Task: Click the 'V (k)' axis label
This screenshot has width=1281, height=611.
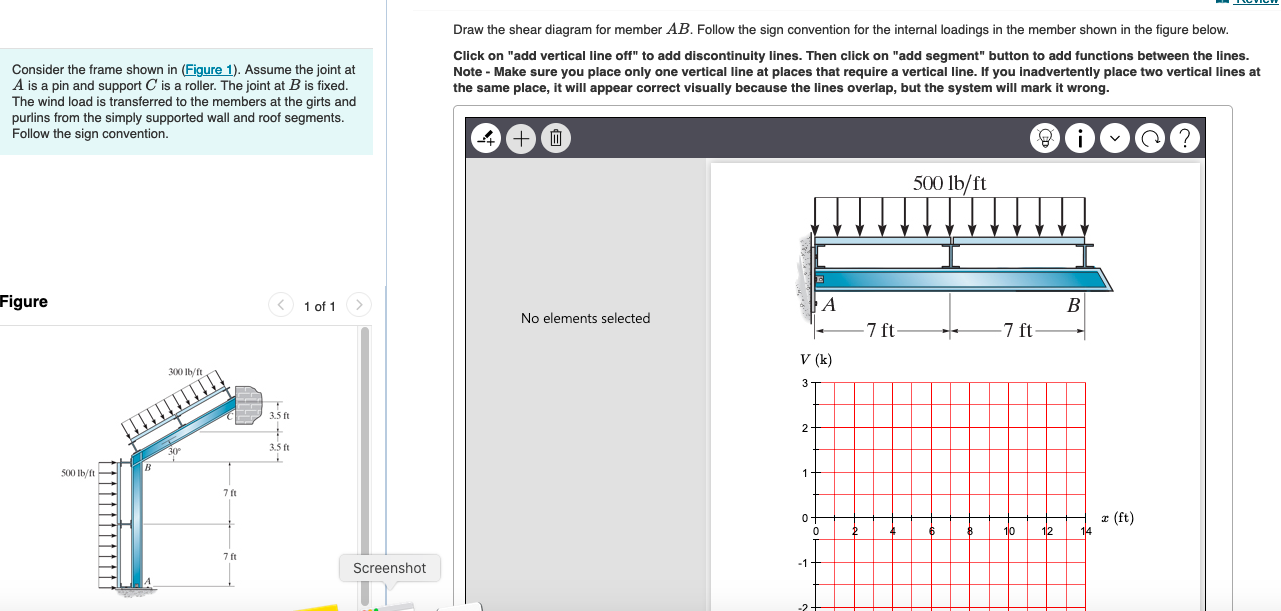Action: pos(816,360)
